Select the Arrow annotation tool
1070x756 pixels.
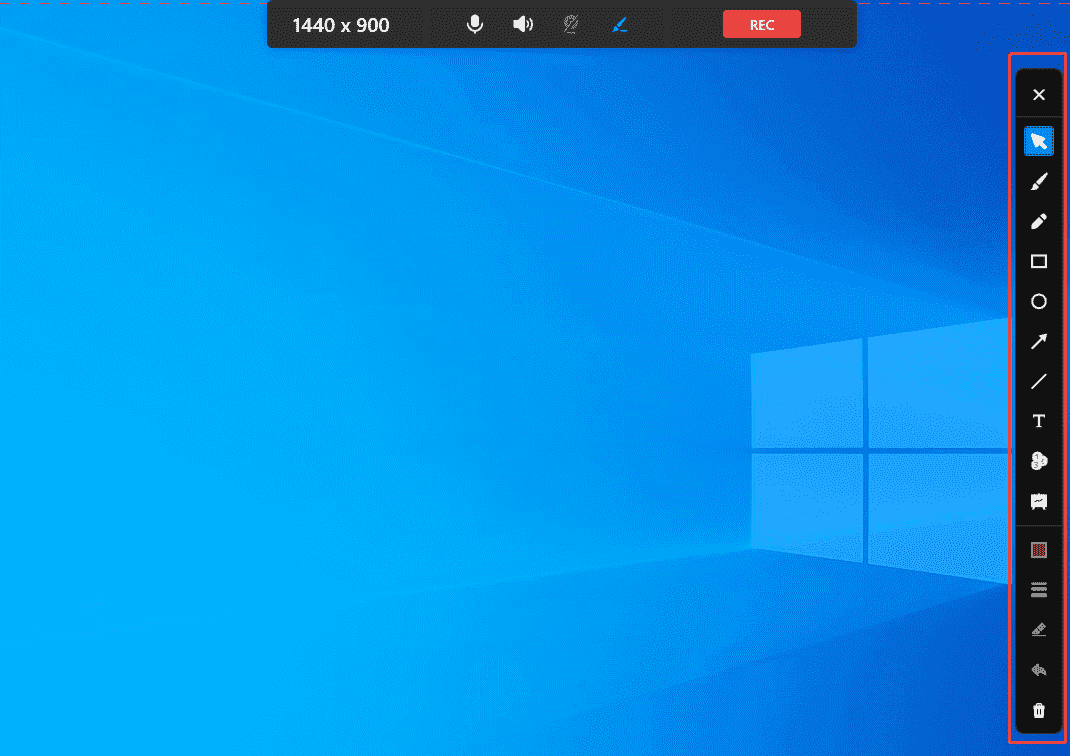pyautogui.click(x=1038, y=341)
